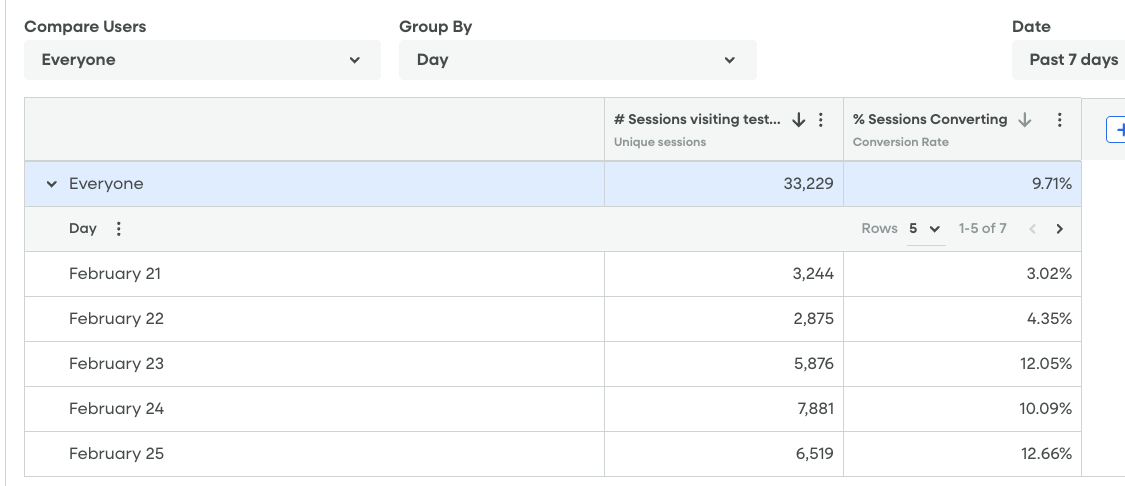This screenshot has height=486, width=1125.
Task: Open Sessions visiting column options menu
Action: 821,120
